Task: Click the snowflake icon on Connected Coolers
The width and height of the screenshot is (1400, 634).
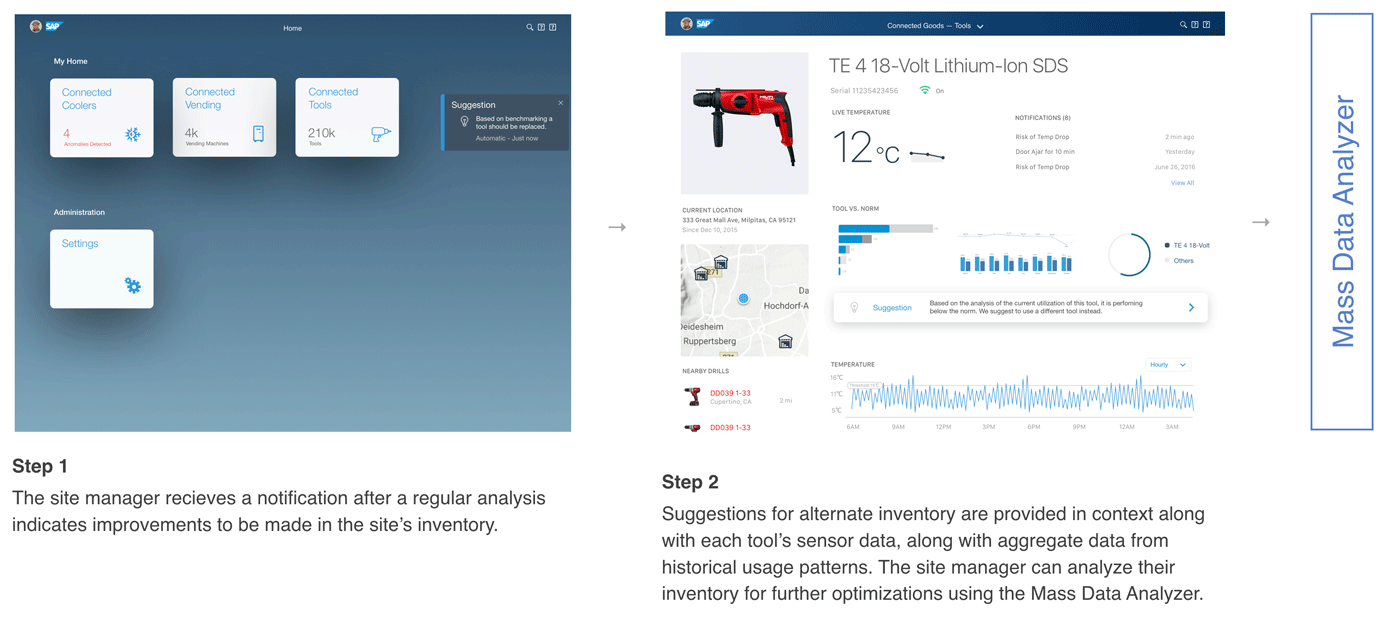Action: pos(133,134)
